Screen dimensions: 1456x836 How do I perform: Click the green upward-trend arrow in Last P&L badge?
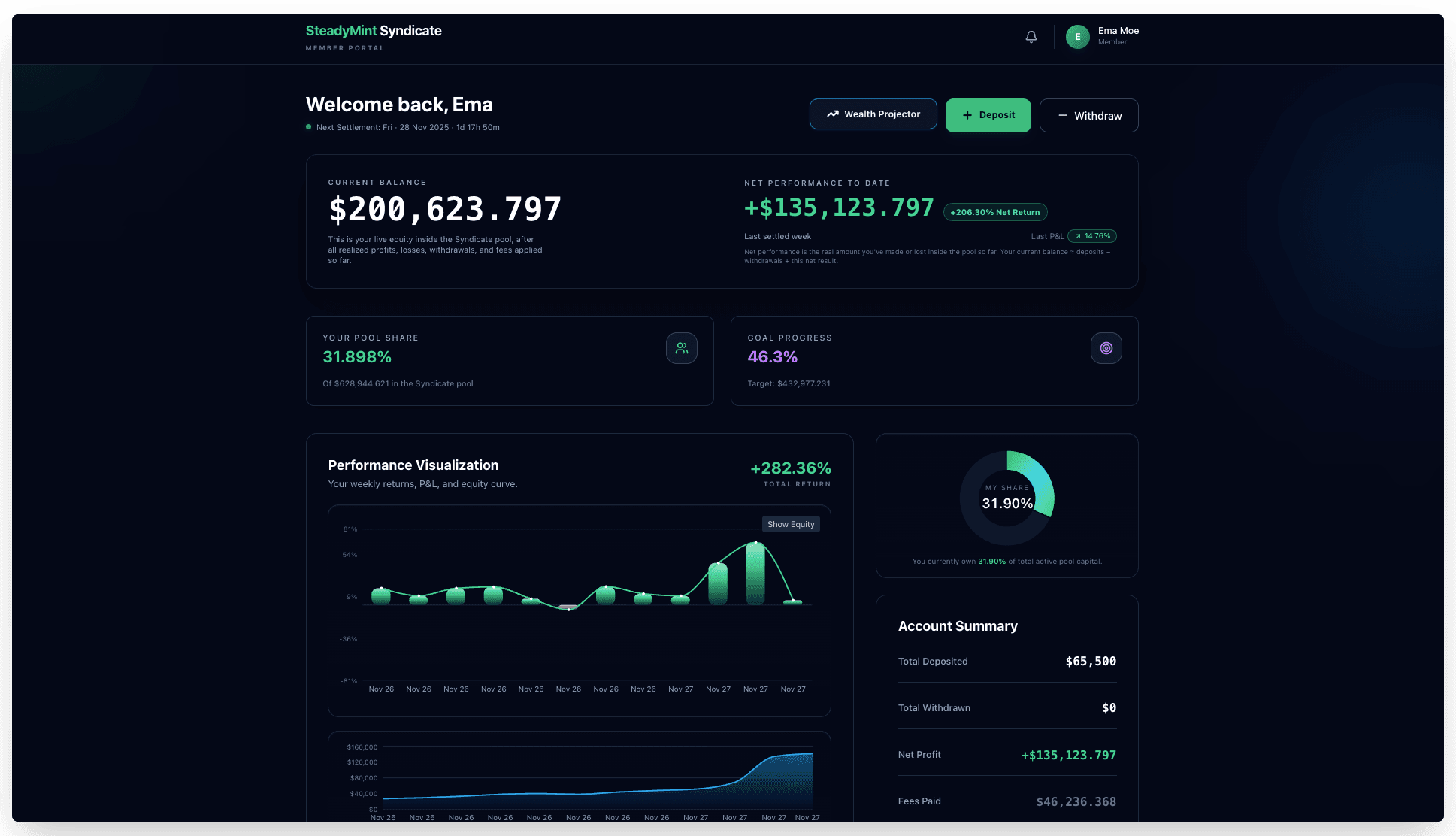1079,235
